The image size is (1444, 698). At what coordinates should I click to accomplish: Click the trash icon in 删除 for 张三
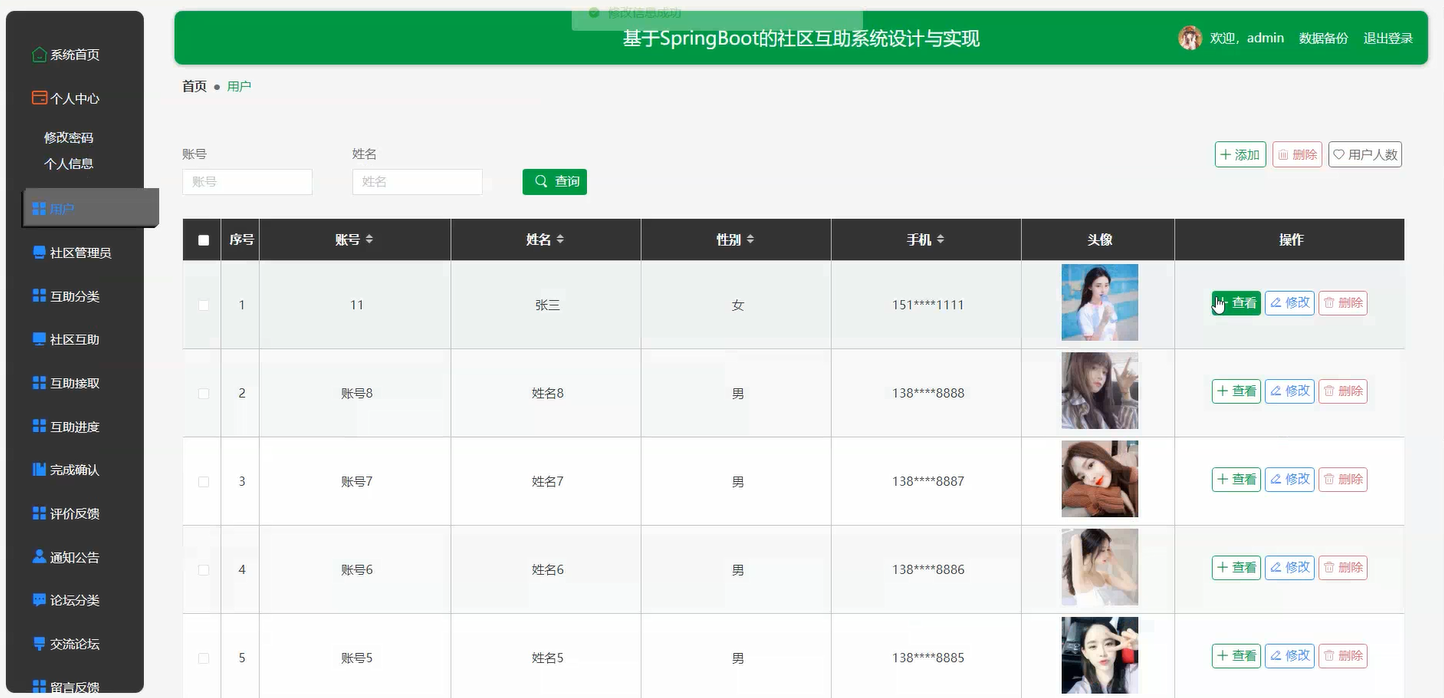click(1329, 303)
